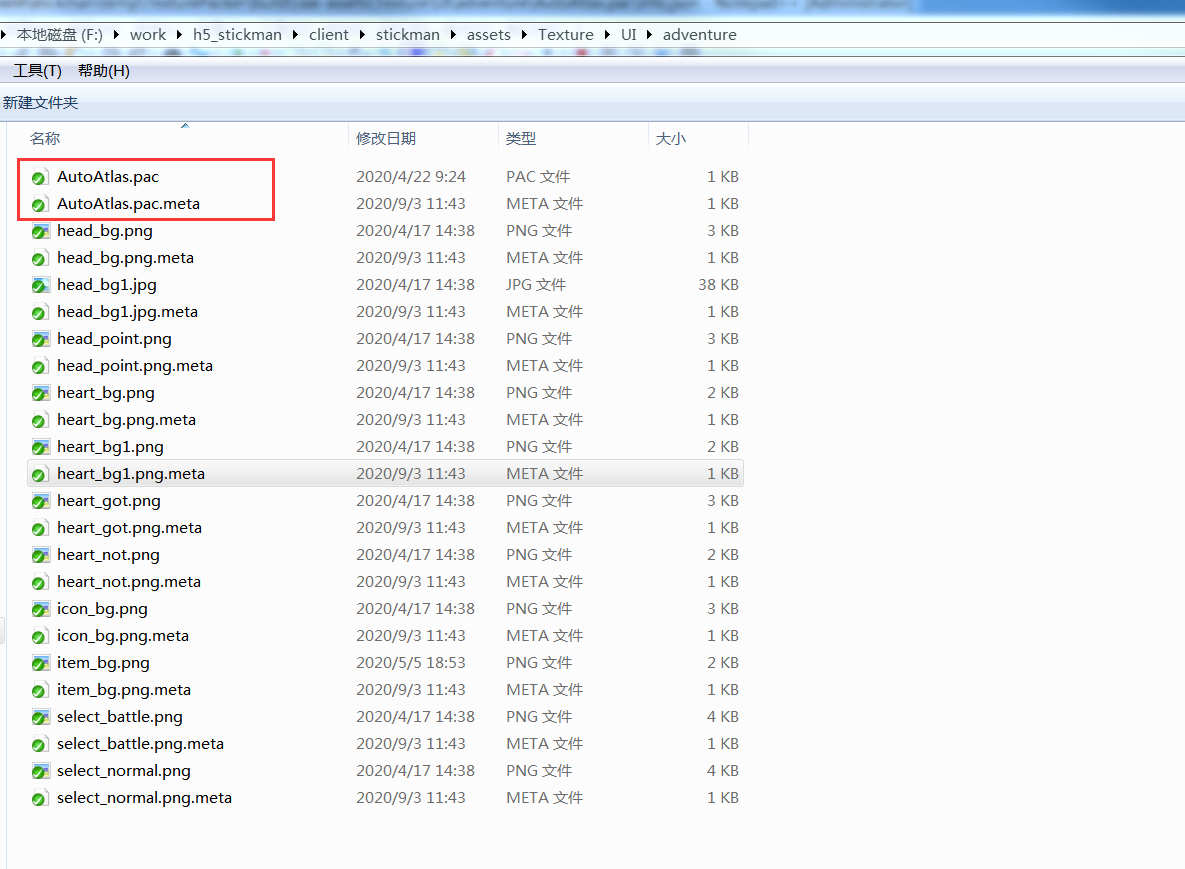
Task: Click the heart_bg.png.meta file icon
Action: coord(40,421)
